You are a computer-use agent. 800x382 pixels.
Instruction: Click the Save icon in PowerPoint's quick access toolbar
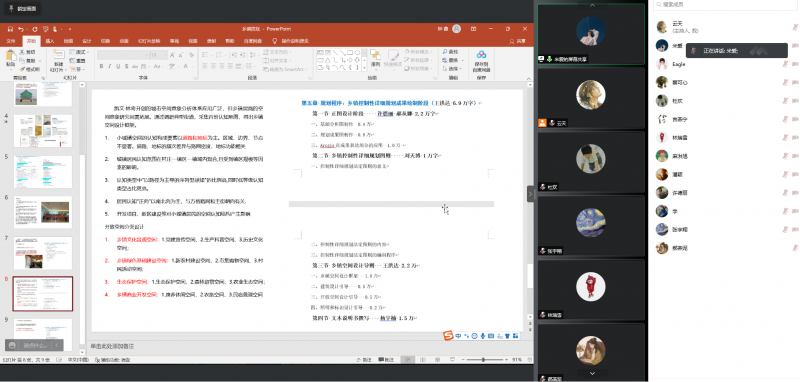(x=10, y=29)
